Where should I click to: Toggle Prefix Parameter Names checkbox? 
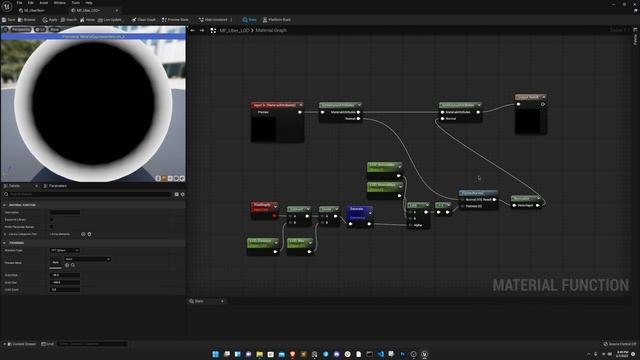51,227
